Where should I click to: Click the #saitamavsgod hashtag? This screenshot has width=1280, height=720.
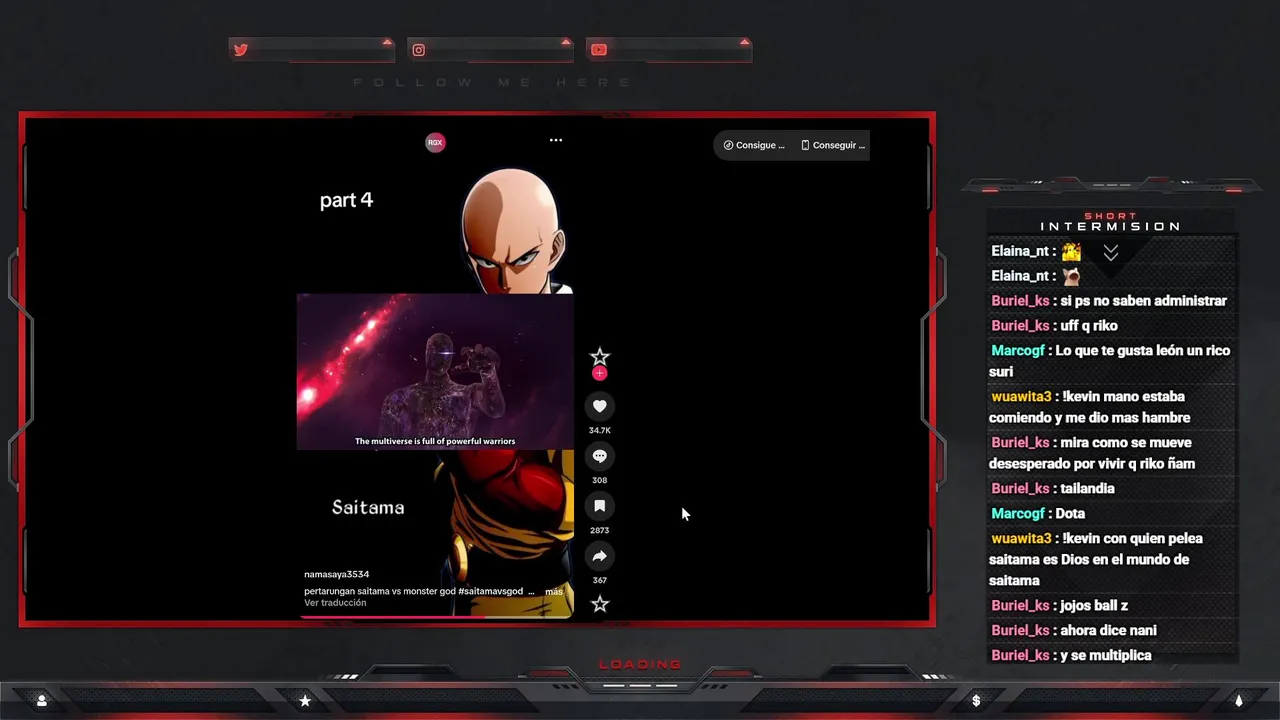coord(490,592)
